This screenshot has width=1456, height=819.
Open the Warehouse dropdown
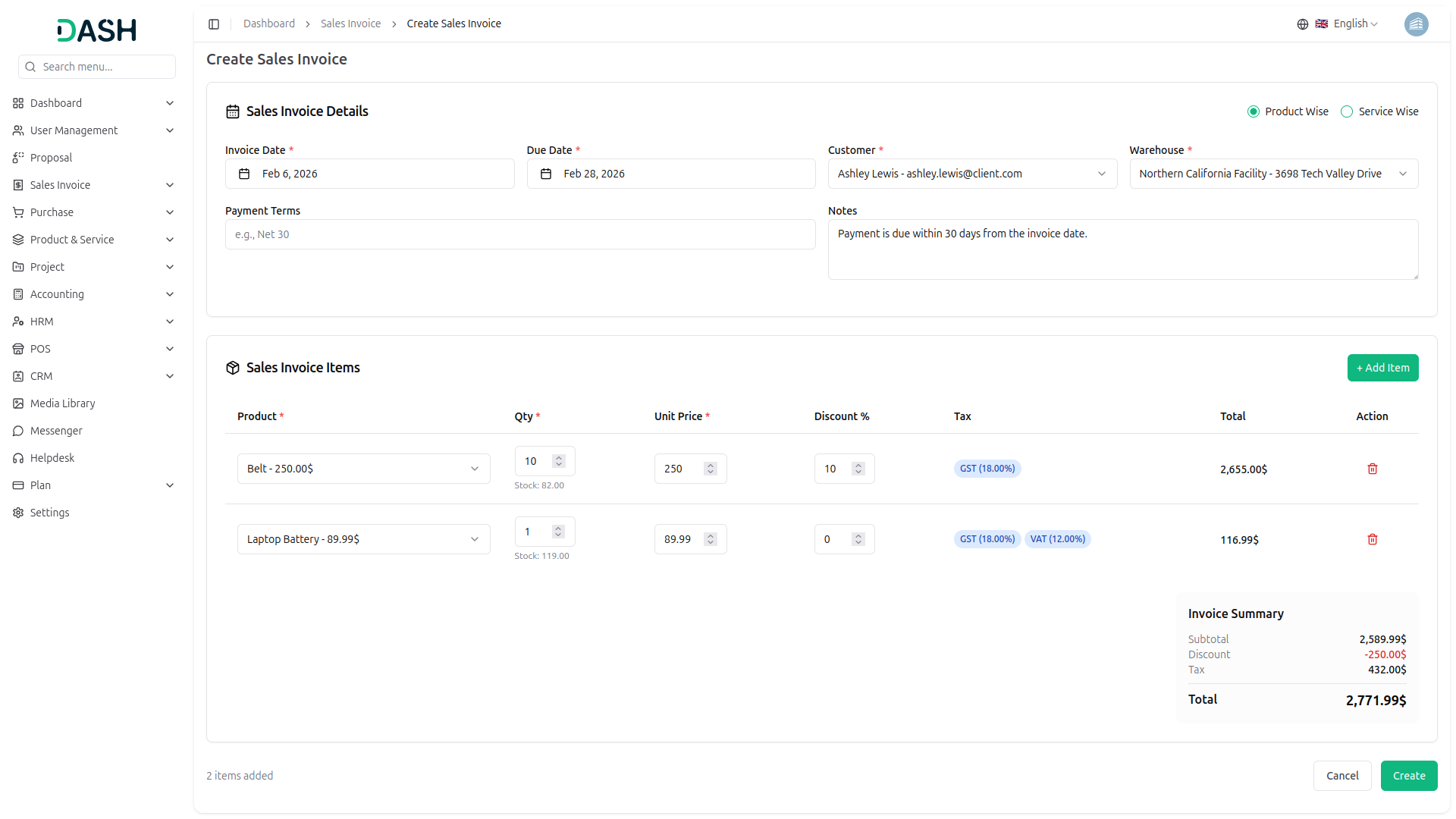(x=1273, y=174)
